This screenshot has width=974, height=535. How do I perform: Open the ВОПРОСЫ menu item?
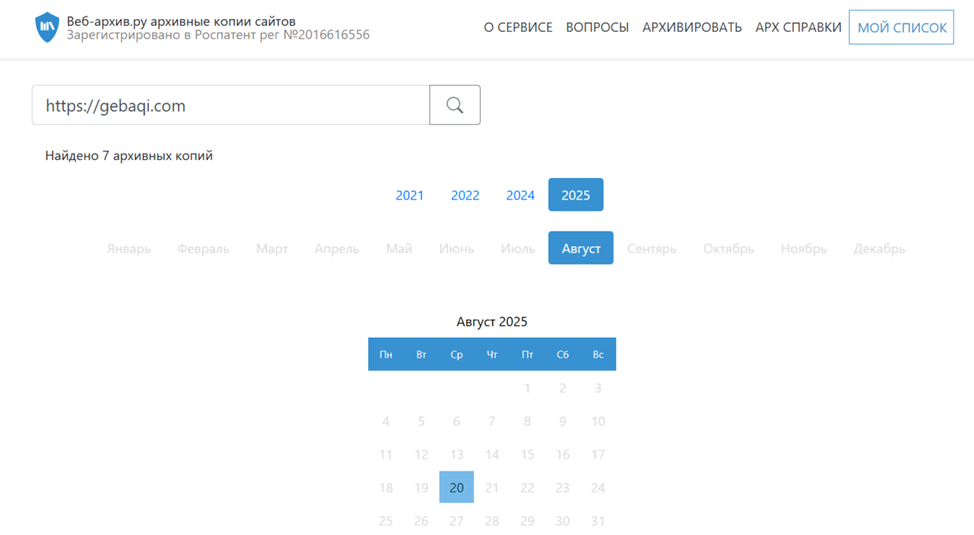pos(597,27)
